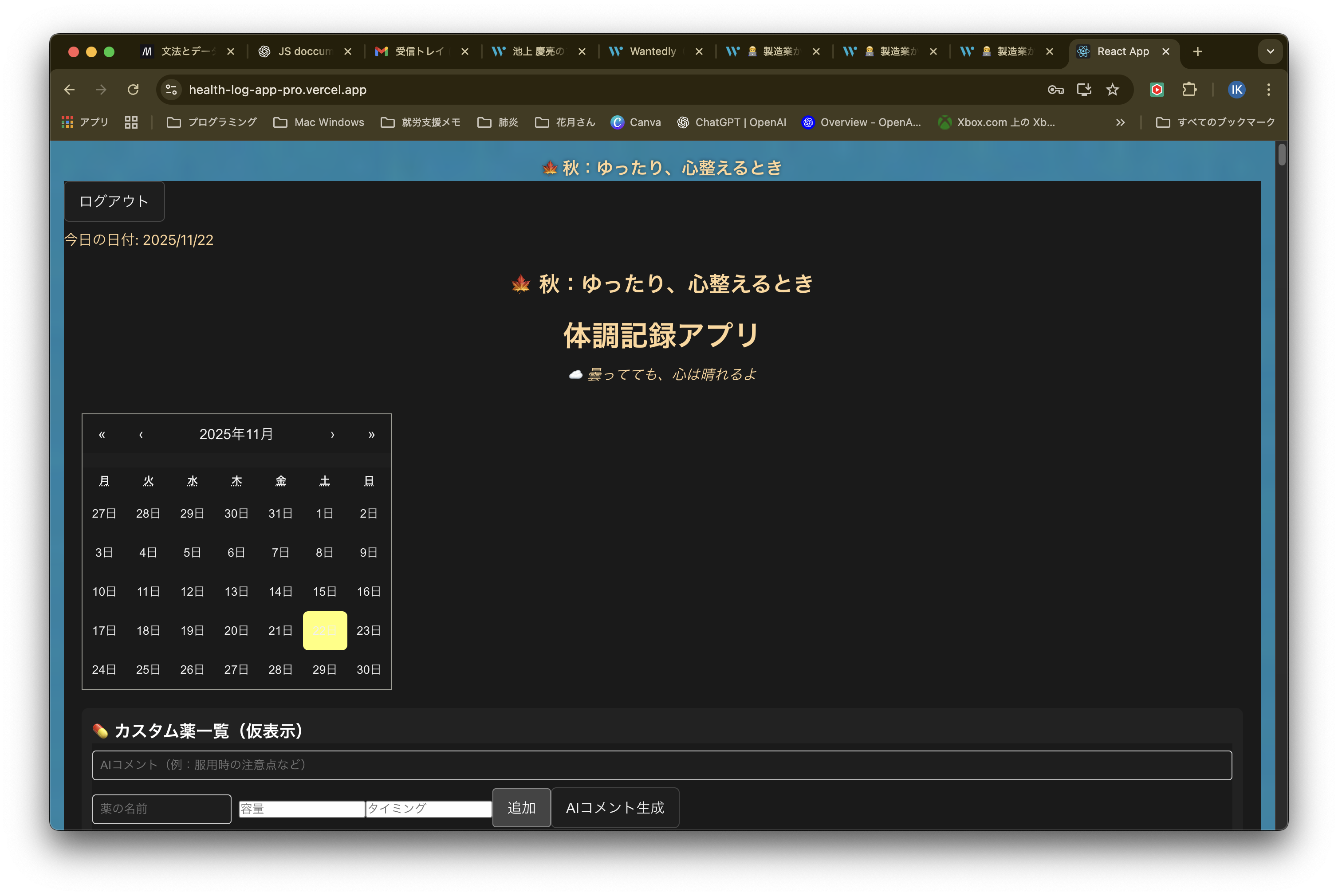Jump to next year with the » arrow

pos(371,434)
